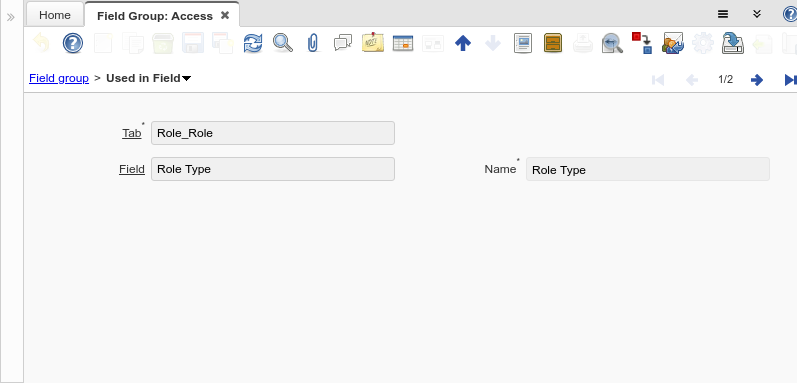Viewport: 797px width, 383px height.
Task: Open the Archive cabinet icon
Action: (x=553, y=43)
